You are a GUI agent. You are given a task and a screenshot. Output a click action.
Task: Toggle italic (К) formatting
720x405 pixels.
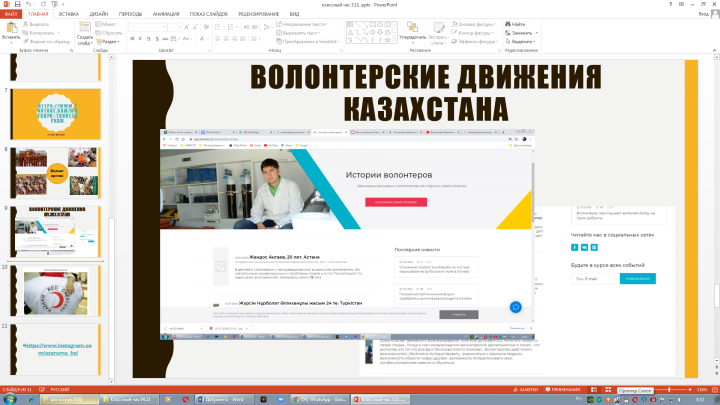tap(141, 39)
